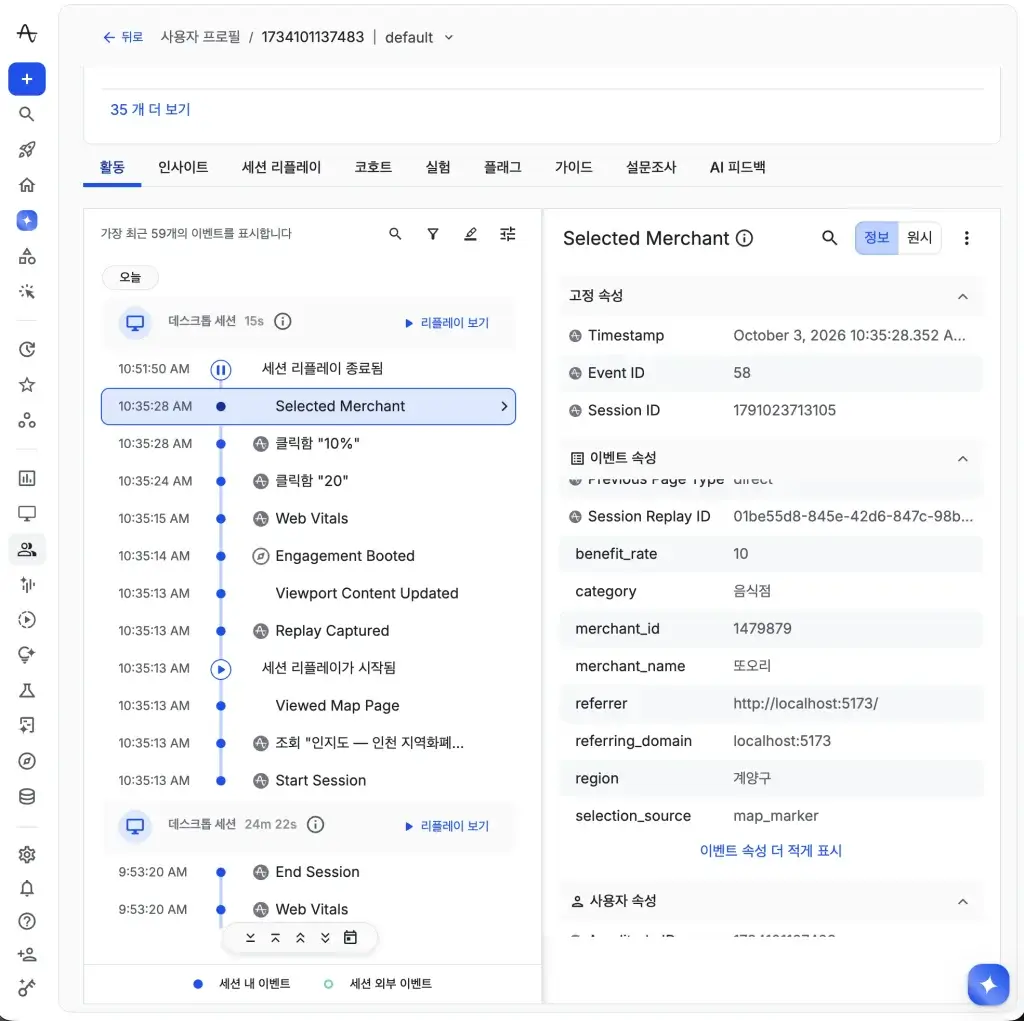Open search from the left sidebar

(x=27, y=114)
